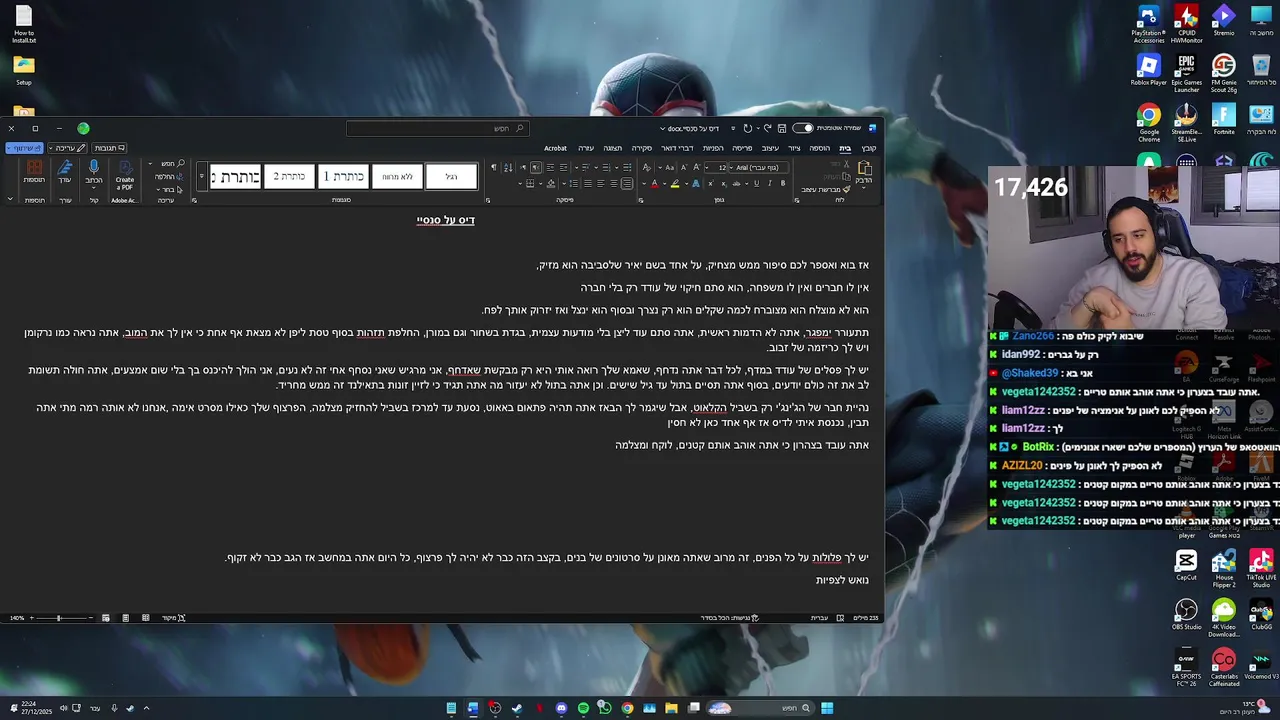Click the Sort A-Z icon

pyautogui.click(x=508, y=168)
